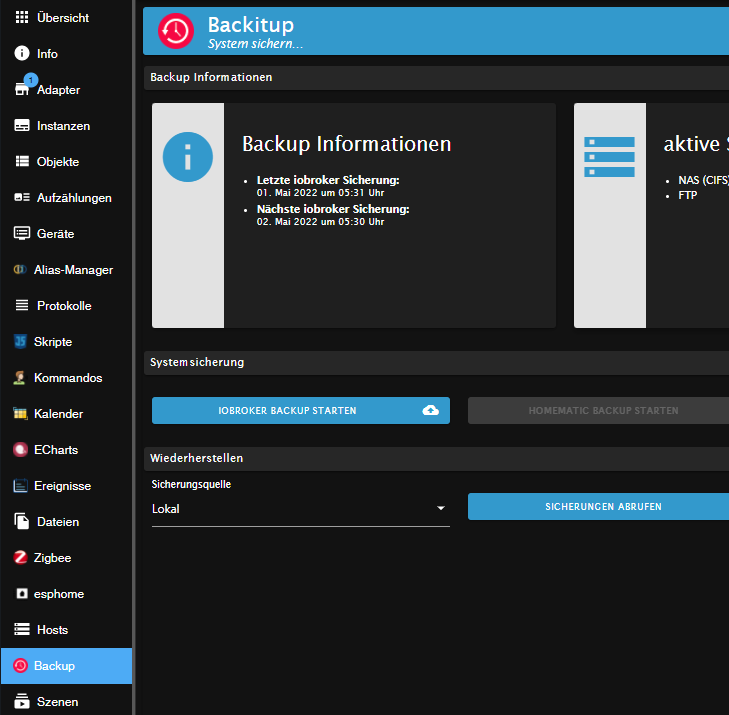Click 'System sichern...' subtitle text
The height and width of the screenshot is (715, 729).
pos(255,44)
